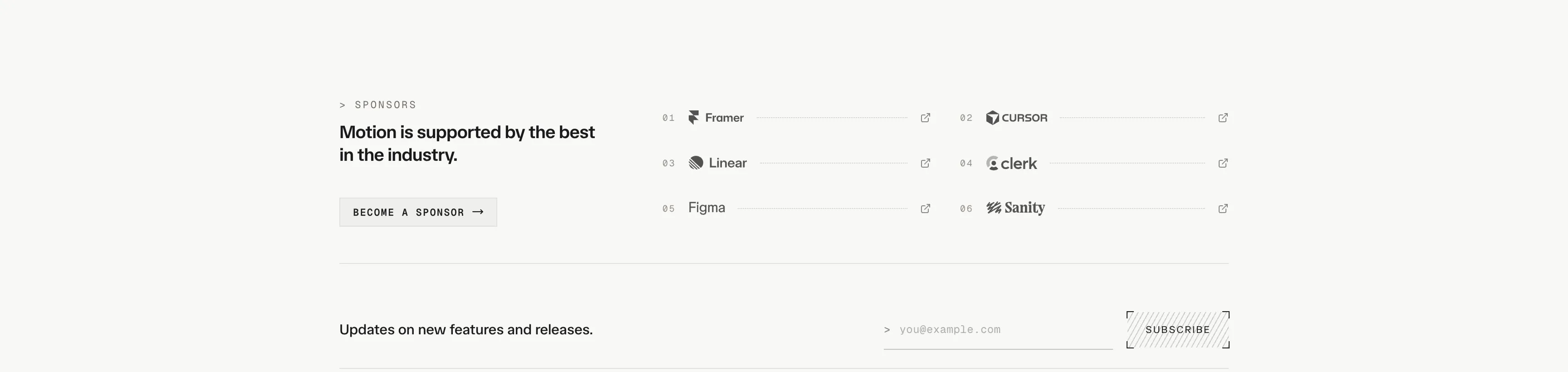Click the Framer sponsor name text
The width and height of the screenshot is (1568, 372).
coord(725,118)
